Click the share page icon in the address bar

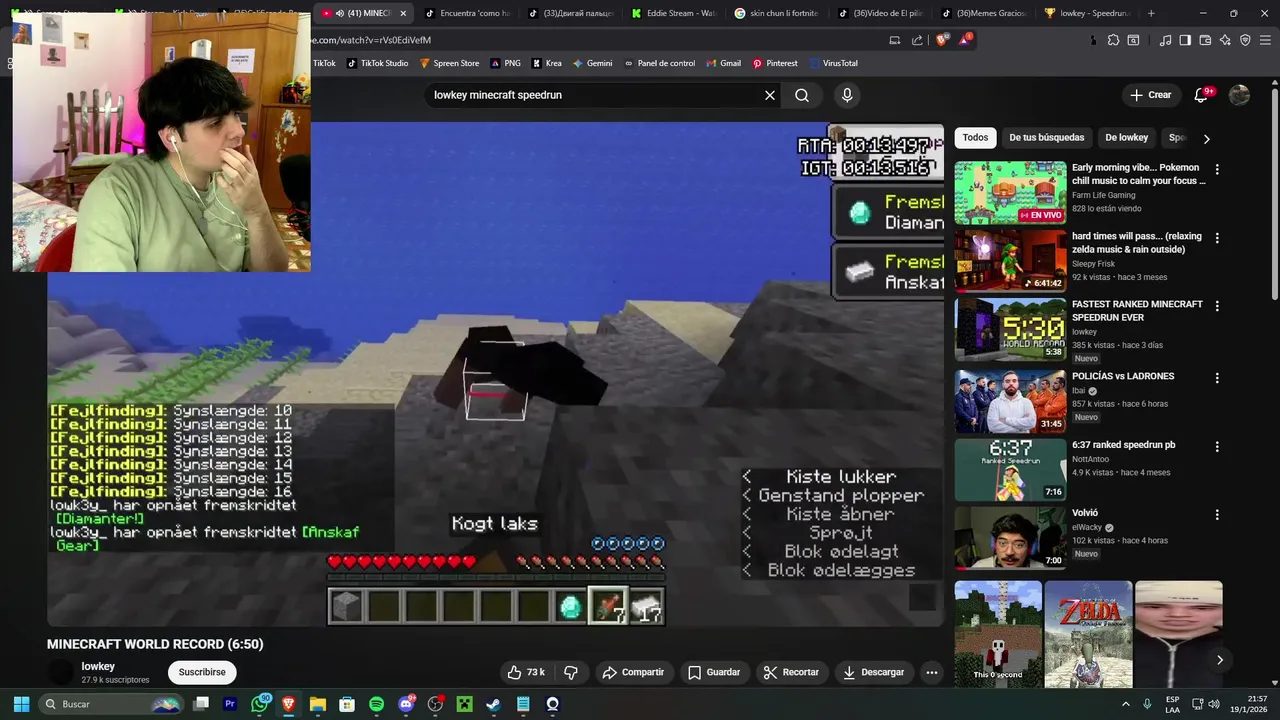918,40
